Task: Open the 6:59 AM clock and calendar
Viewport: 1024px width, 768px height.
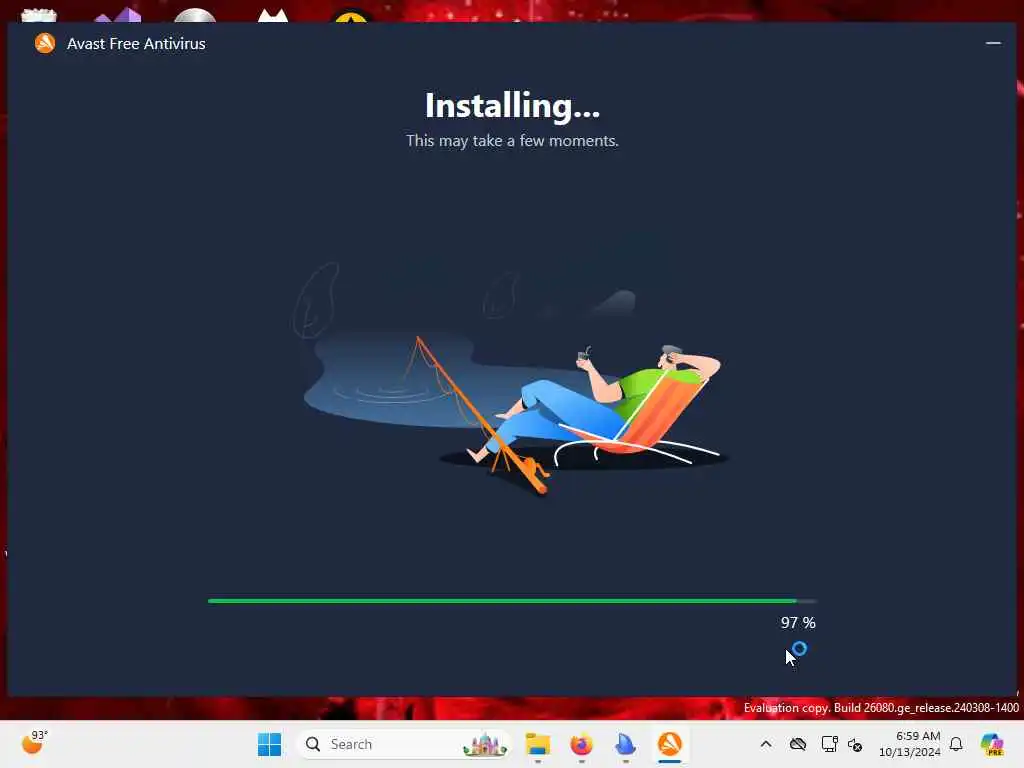Action: pyautogui.click(x=910, y=744)
